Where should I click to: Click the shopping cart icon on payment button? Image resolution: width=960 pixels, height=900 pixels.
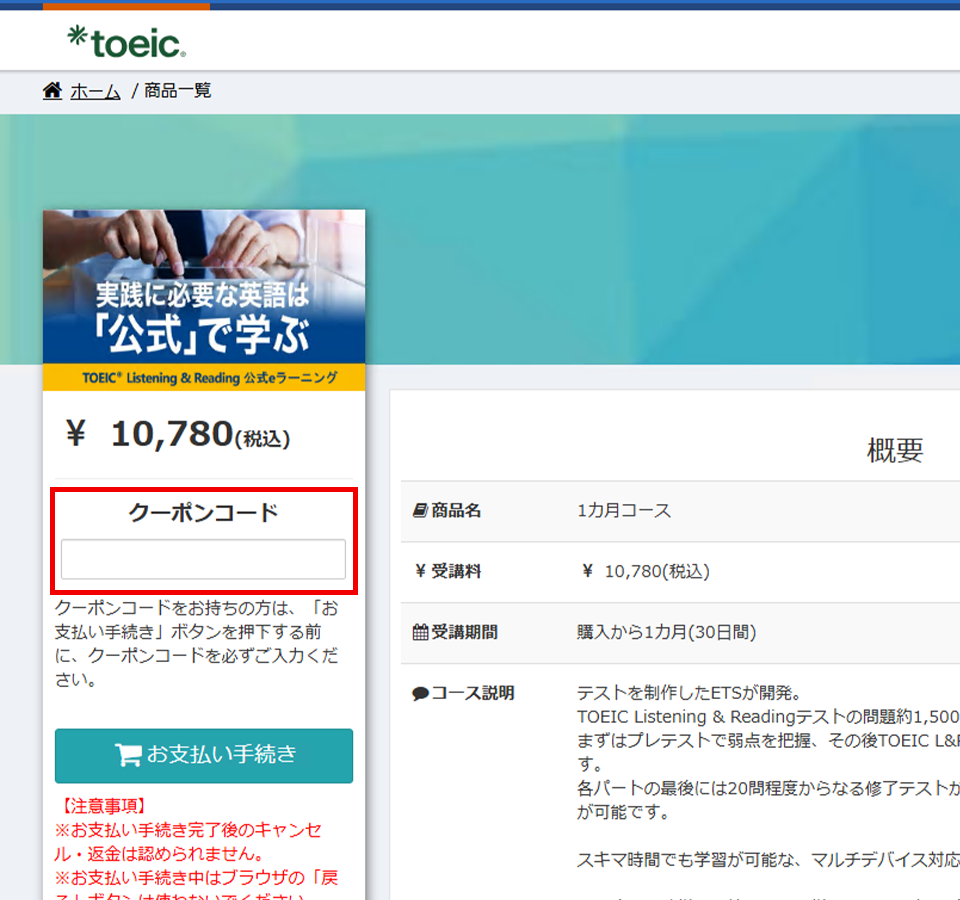point(128,755)
